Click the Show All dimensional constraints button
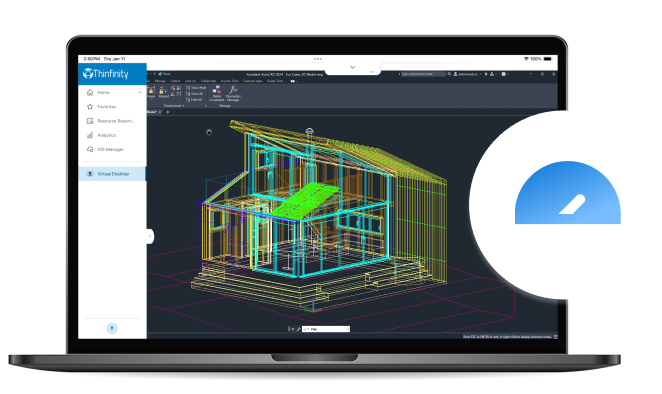The height and width of the screenshot is (394, 662). [195, 94]
